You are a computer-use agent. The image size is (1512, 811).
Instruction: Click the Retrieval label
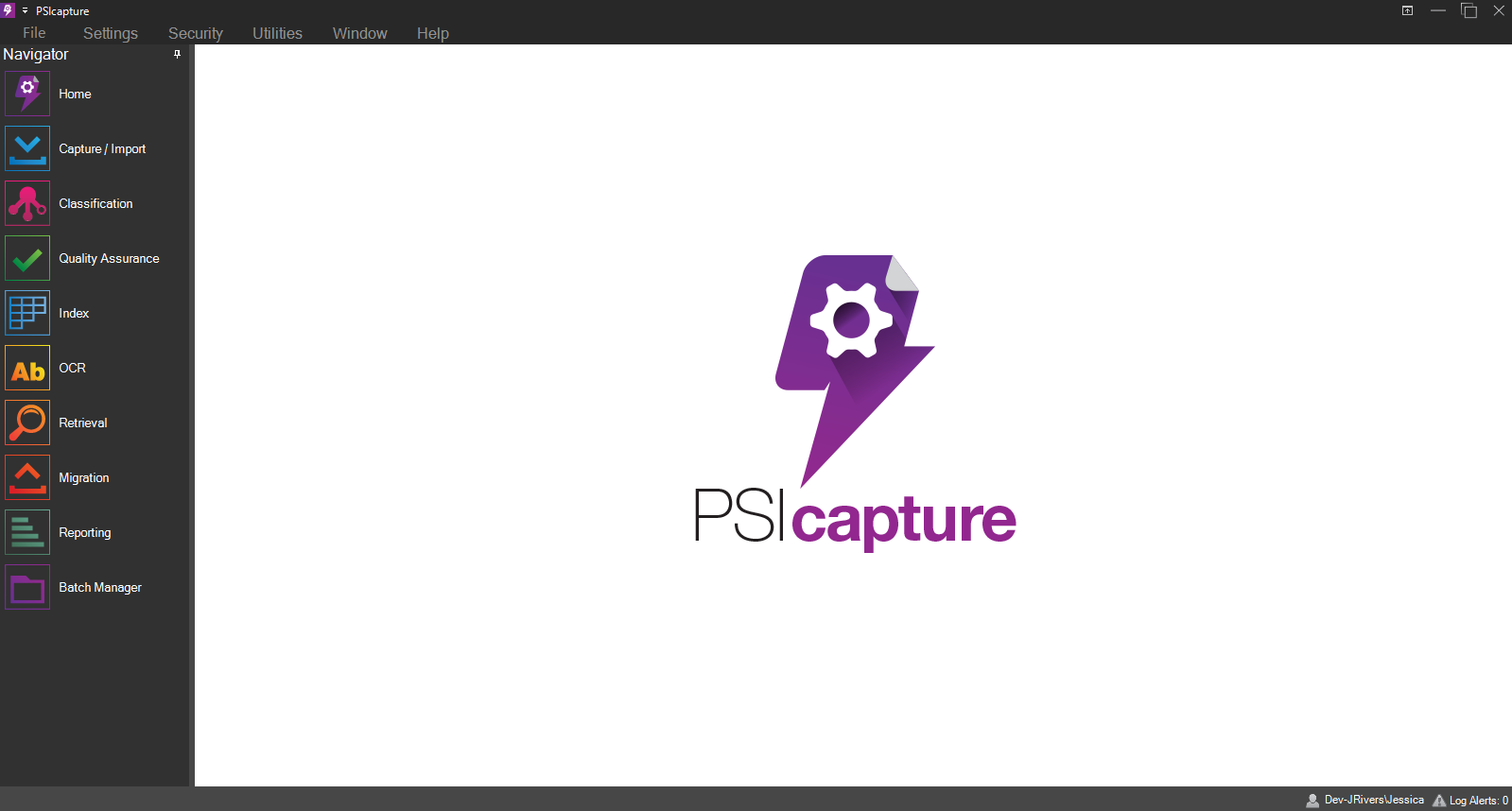pos(83,423)
